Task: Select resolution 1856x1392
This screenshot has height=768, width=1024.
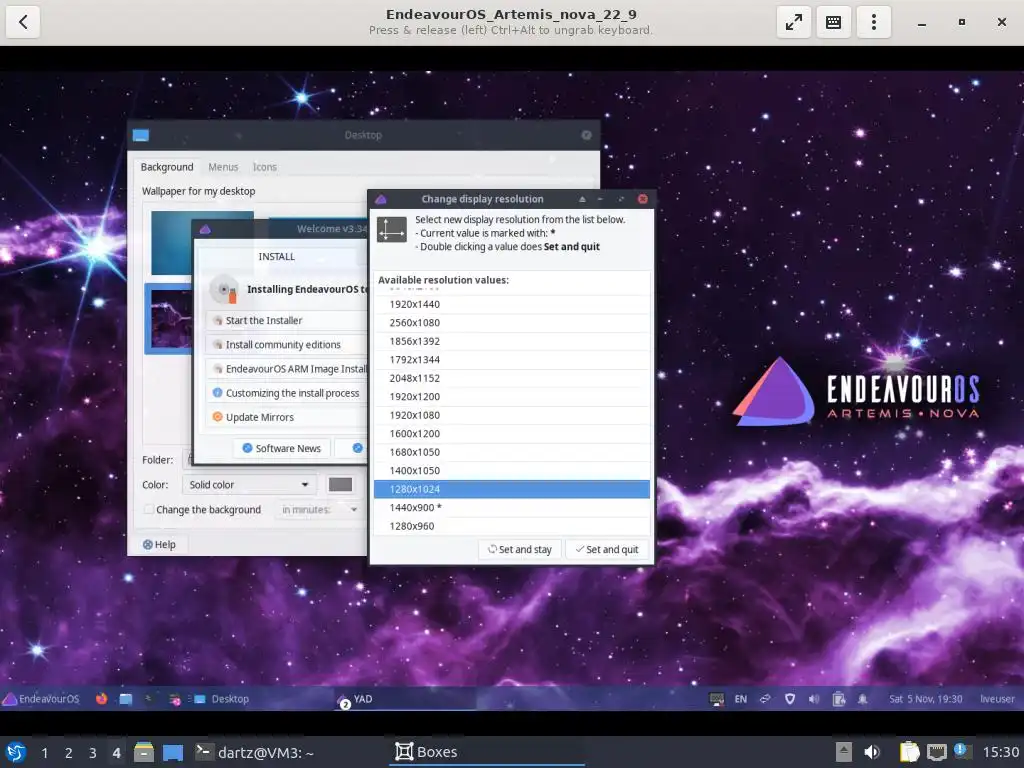Action: coord(511,342)
